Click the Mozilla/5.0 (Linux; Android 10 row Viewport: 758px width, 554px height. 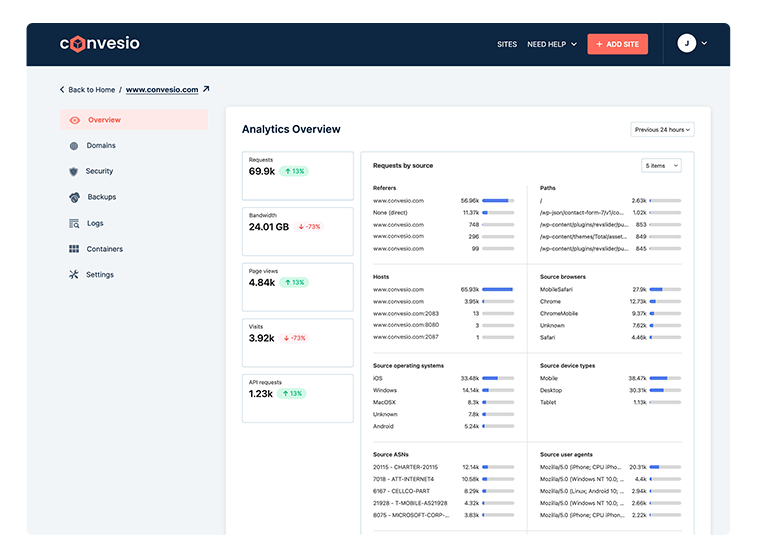click(611, 491)
